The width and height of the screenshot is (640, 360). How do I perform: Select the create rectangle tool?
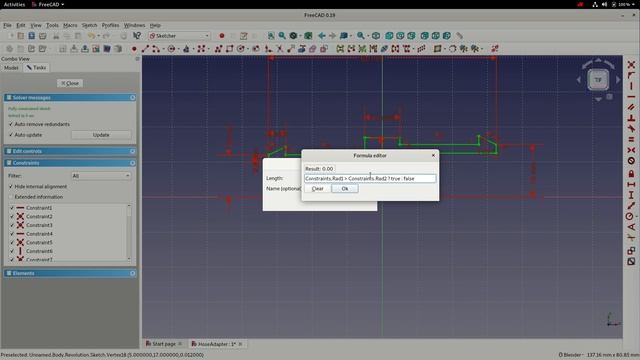point(229,49)
